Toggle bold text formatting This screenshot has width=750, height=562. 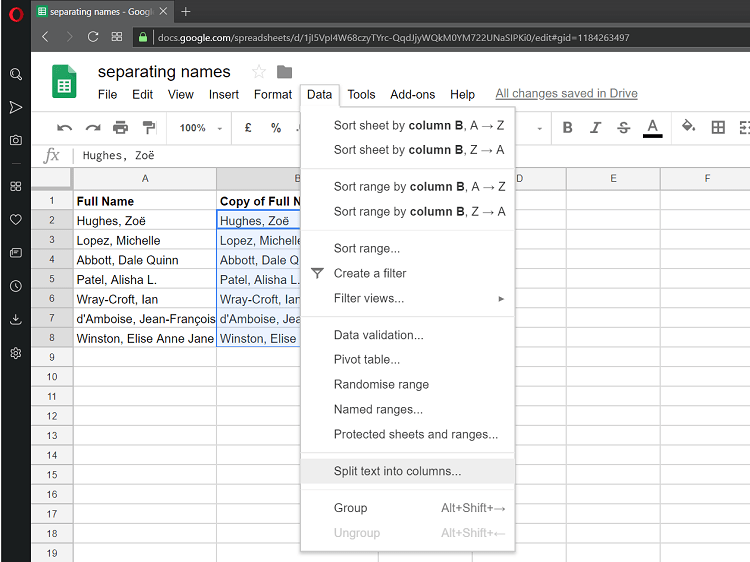point(568,127)
